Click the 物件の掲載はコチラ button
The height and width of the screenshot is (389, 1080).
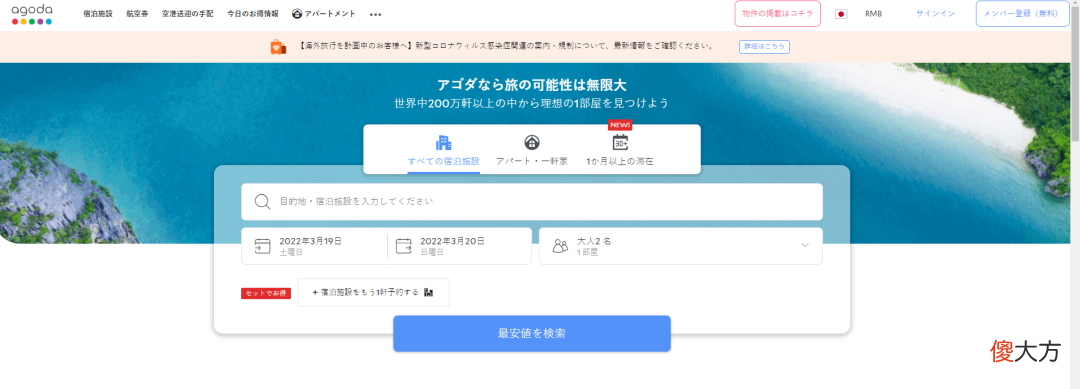point(778,14)
